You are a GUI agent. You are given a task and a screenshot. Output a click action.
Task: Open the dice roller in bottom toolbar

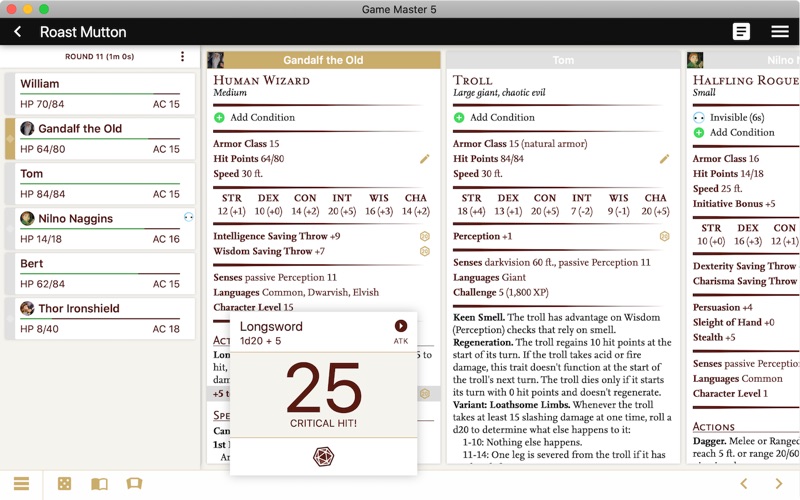pos(64,484)
